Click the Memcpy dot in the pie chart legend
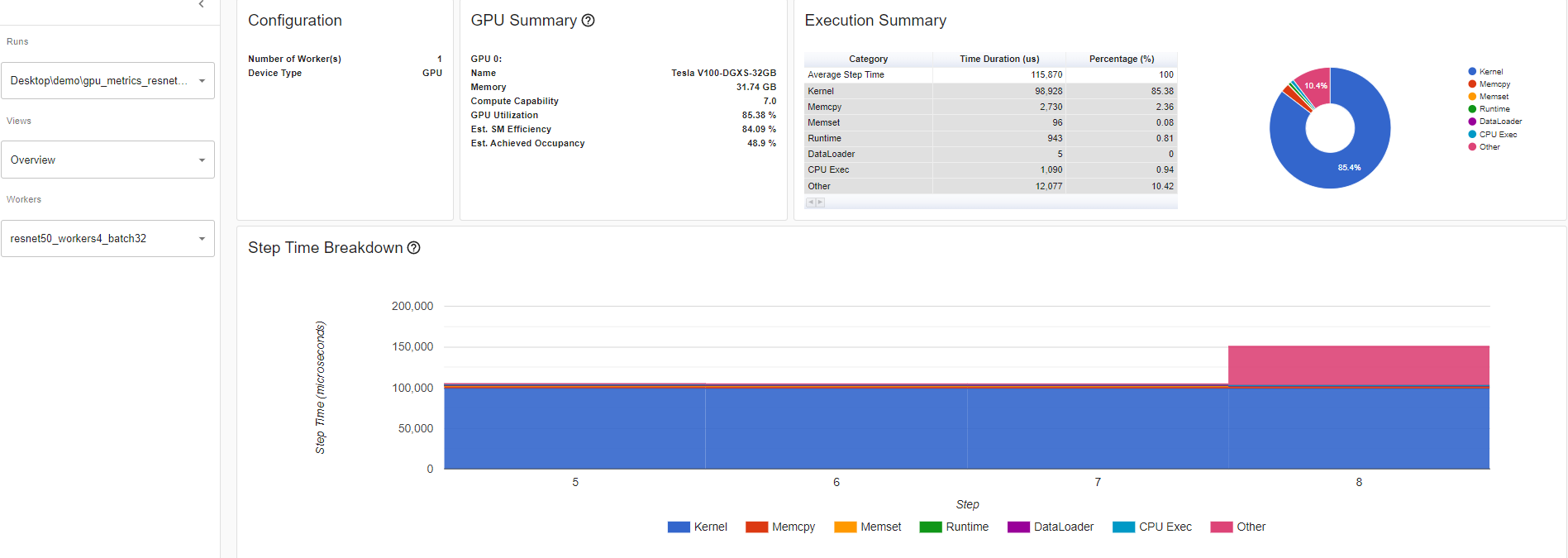The width and height of the screenshot is (1568, 558). [1472, 84]
